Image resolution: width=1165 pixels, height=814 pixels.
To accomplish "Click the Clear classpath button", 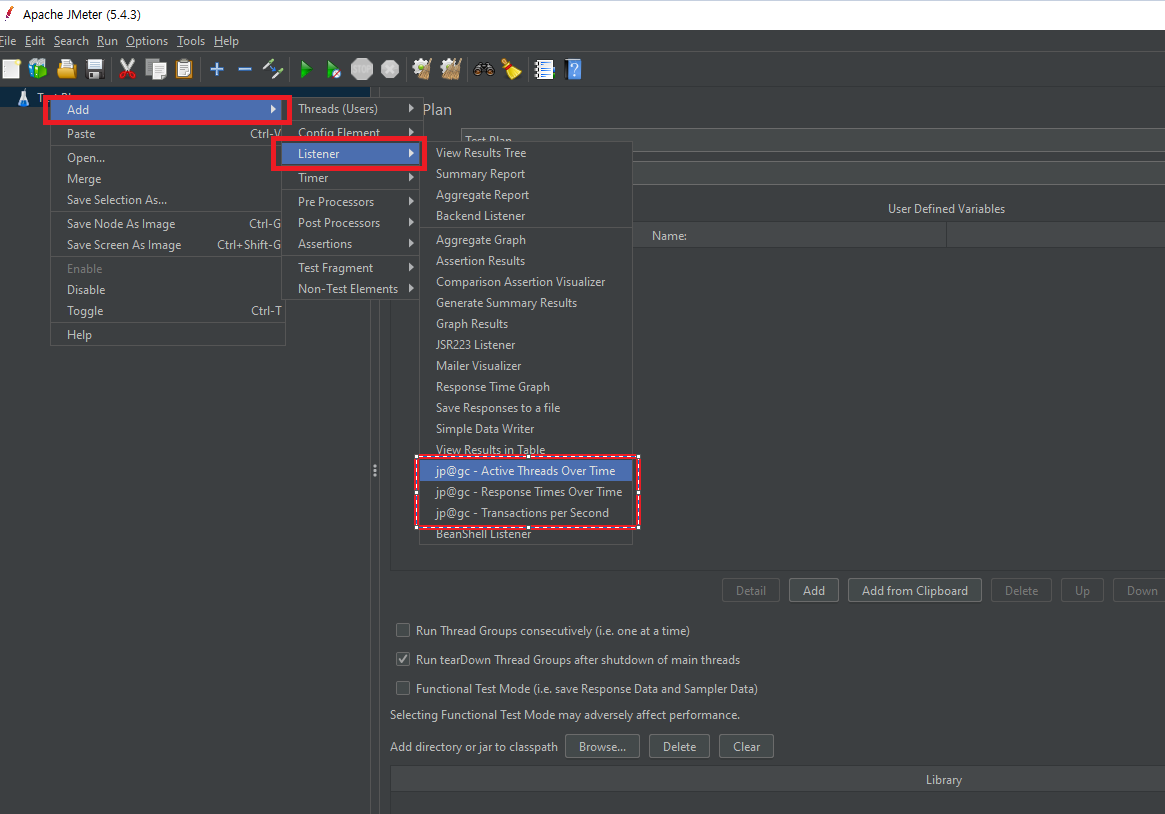I will (x=746, y=746).
